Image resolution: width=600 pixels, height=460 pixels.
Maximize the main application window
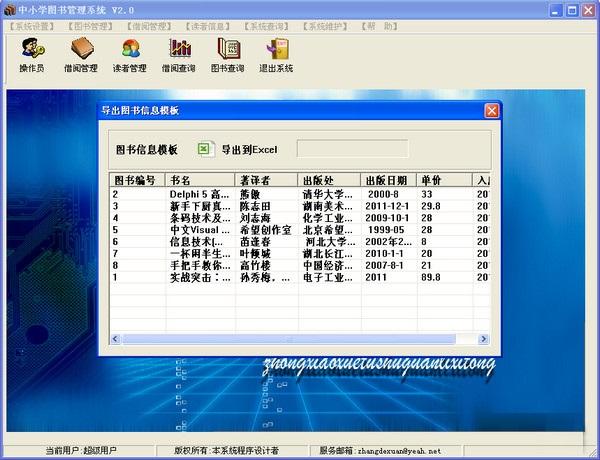572,10
